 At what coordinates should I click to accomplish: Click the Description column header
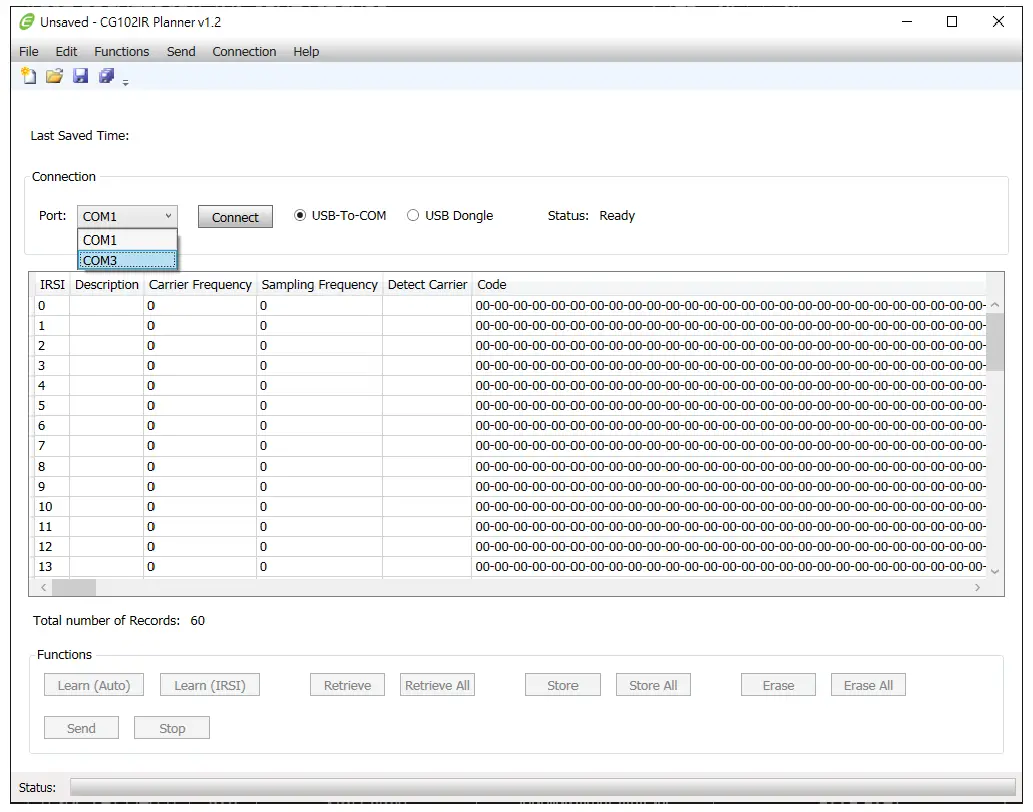click(x=107, y=284)
